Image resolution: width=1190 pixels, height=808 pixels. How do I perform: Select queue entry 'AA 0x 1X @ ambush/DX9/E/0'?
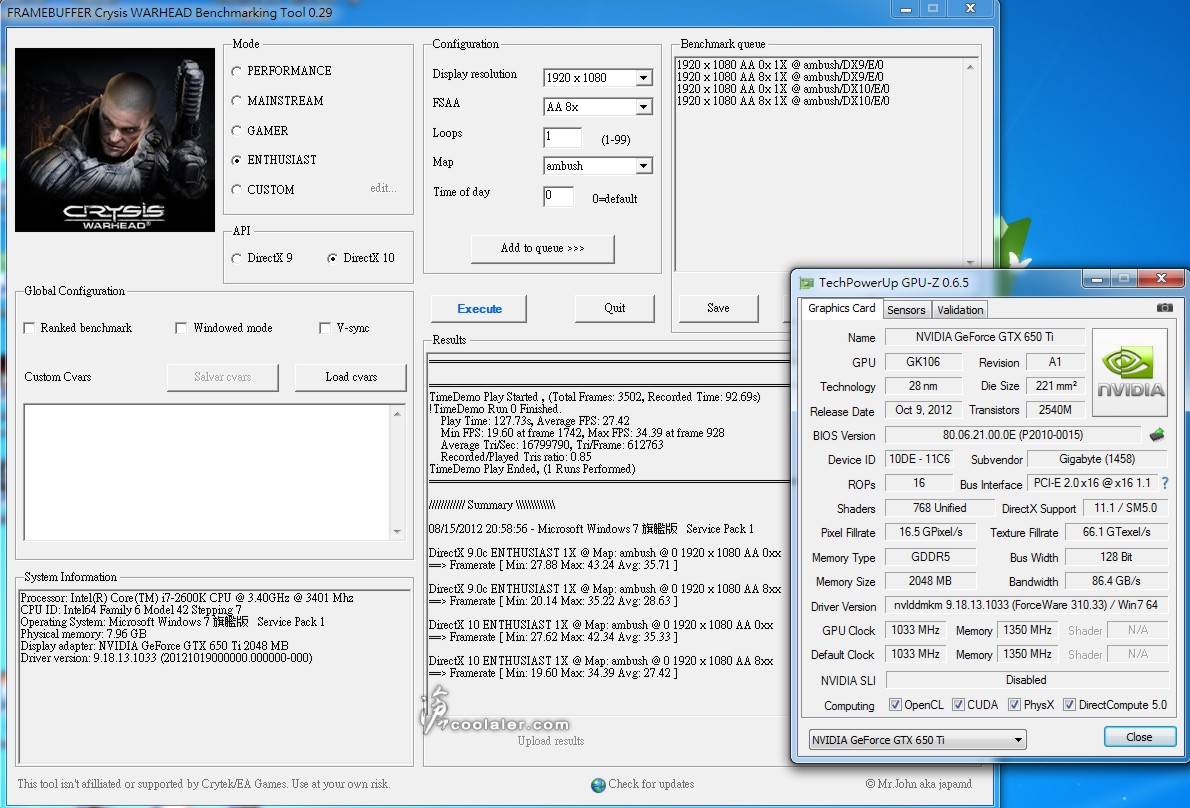779,65
